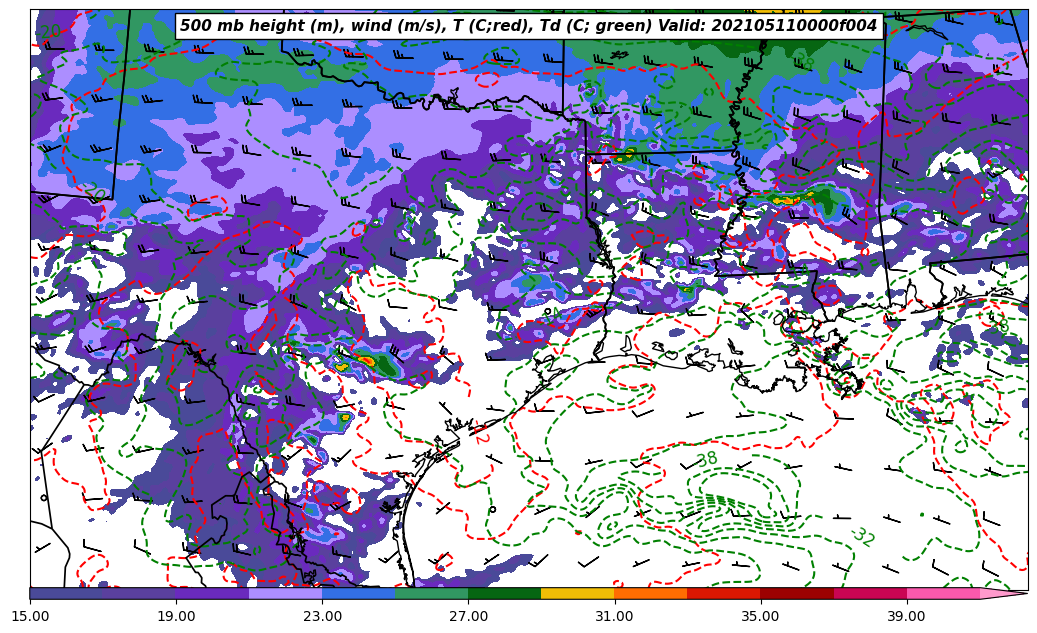The width and height of the screenshot is (1037, 633).
Task: Click the 15.00 colorbar tick label
Action: point(30,616)
